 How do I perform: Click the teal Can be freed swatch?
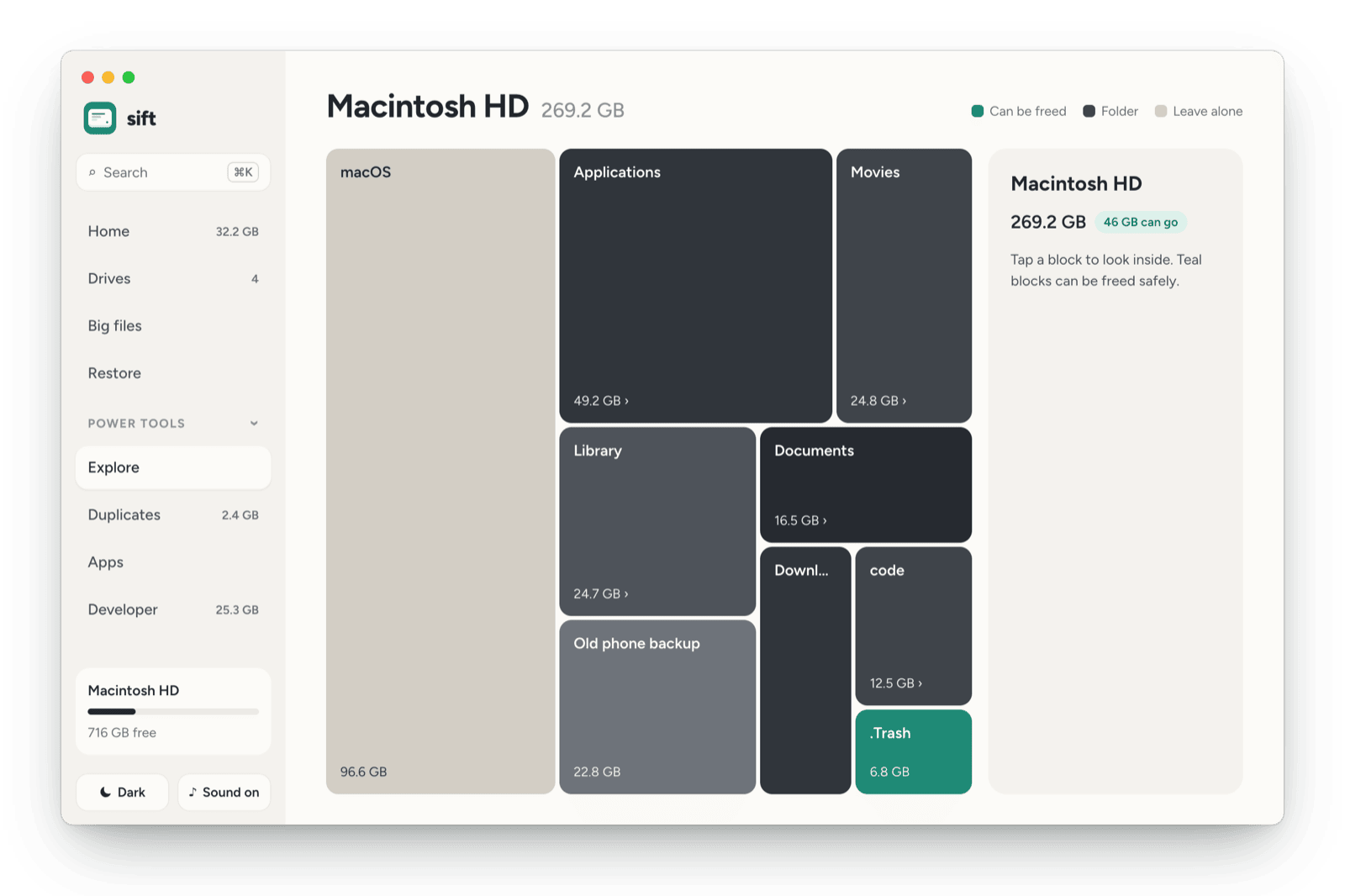pos(978,111)
